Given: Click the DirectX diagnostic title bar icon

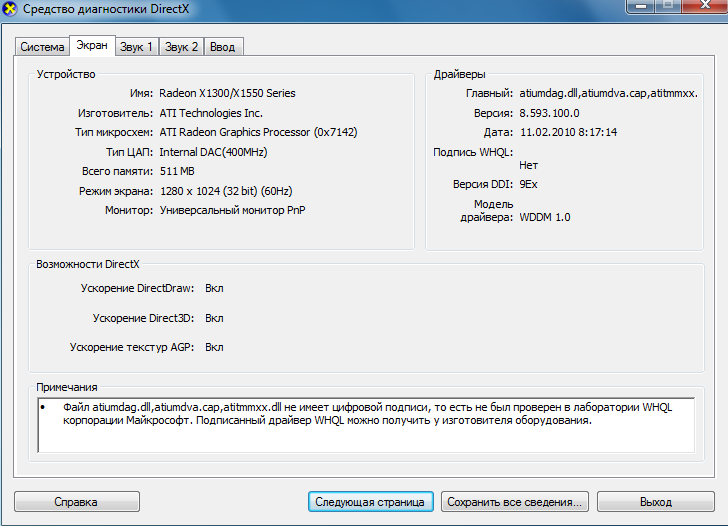Looking at the screenshot, I should pyautogui.click(x=11, y=12).
